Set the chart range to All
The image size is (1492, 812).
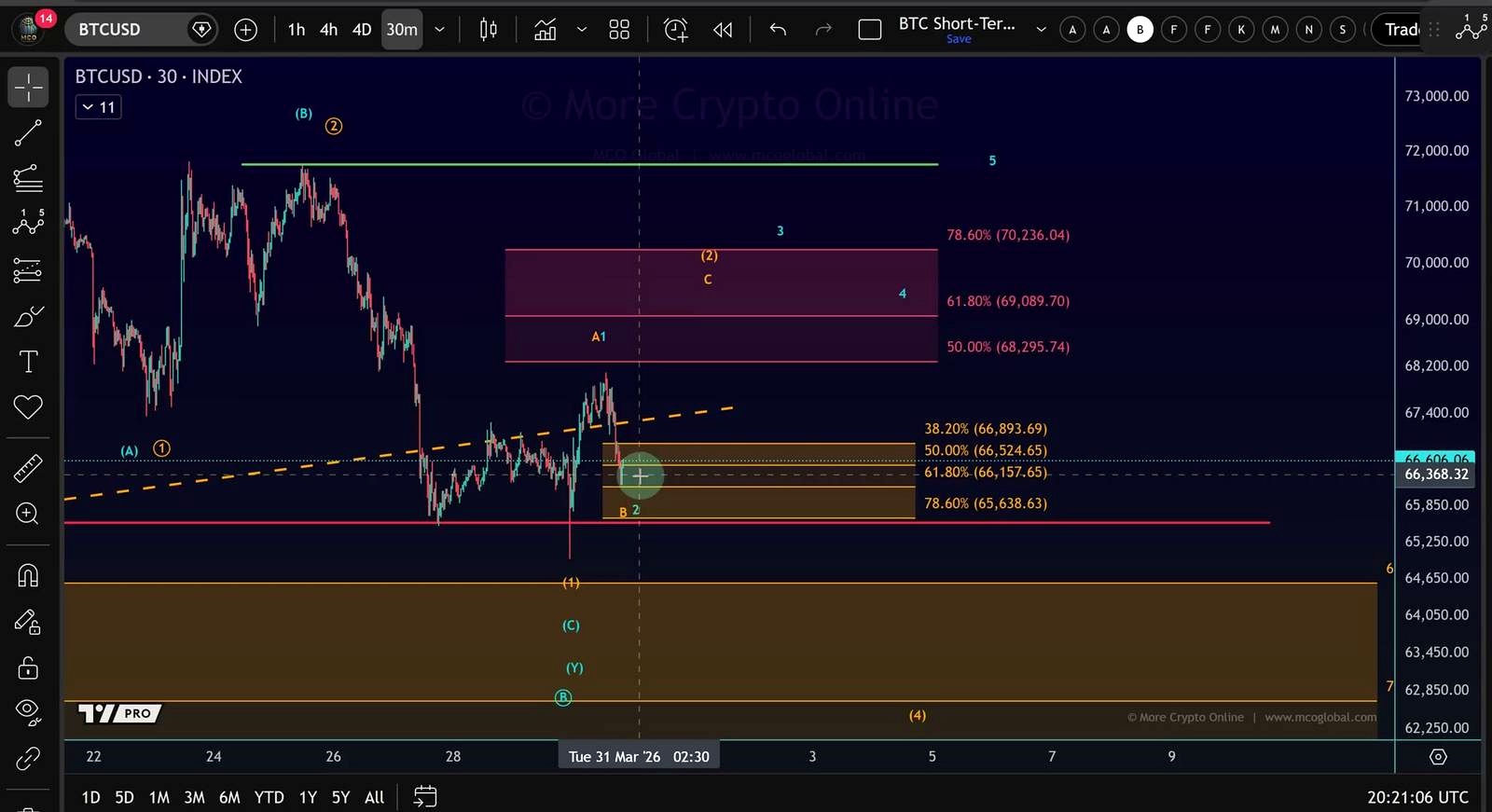pos(374,797)
